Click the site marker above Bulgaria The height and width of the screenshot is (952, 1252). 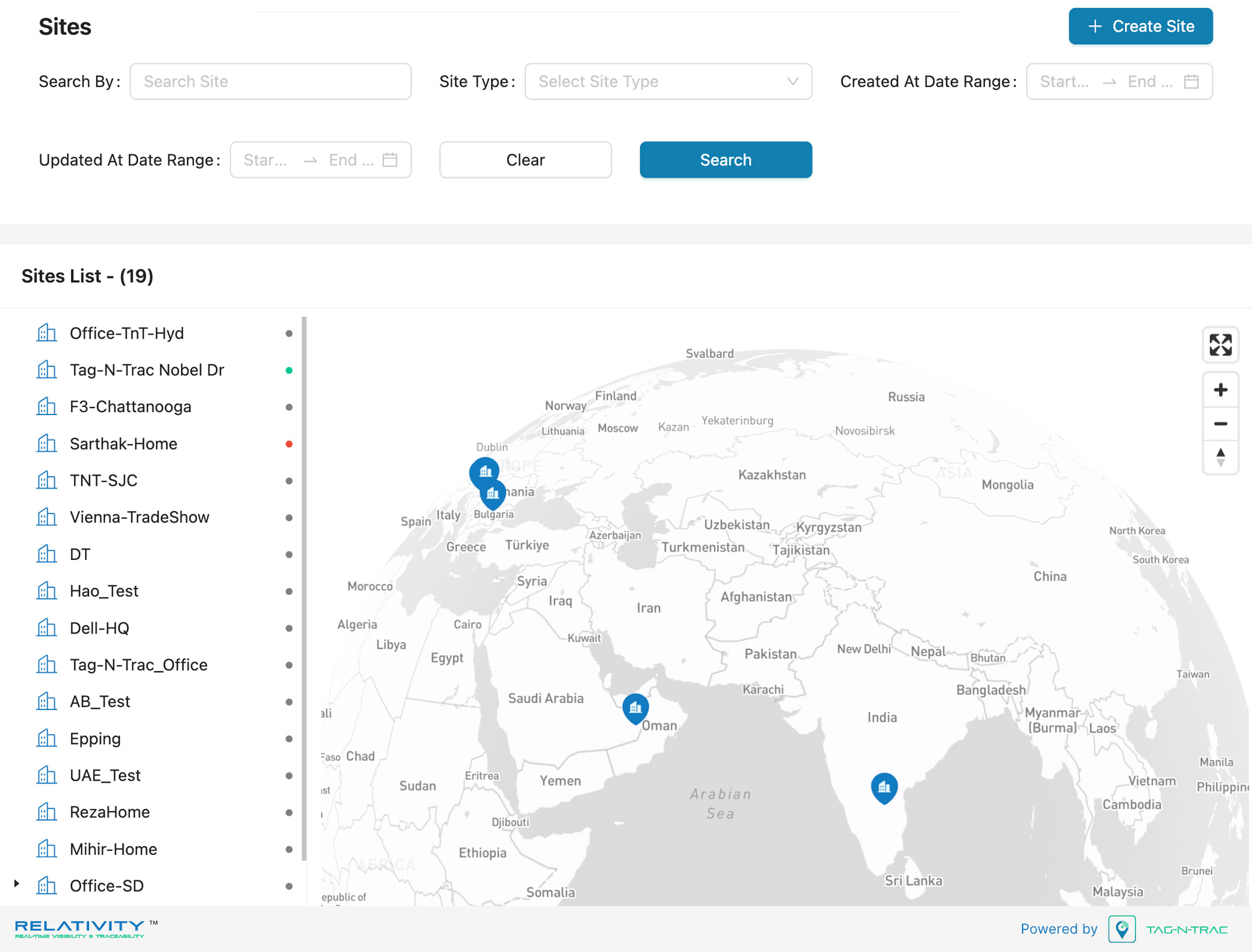point(493,494)
